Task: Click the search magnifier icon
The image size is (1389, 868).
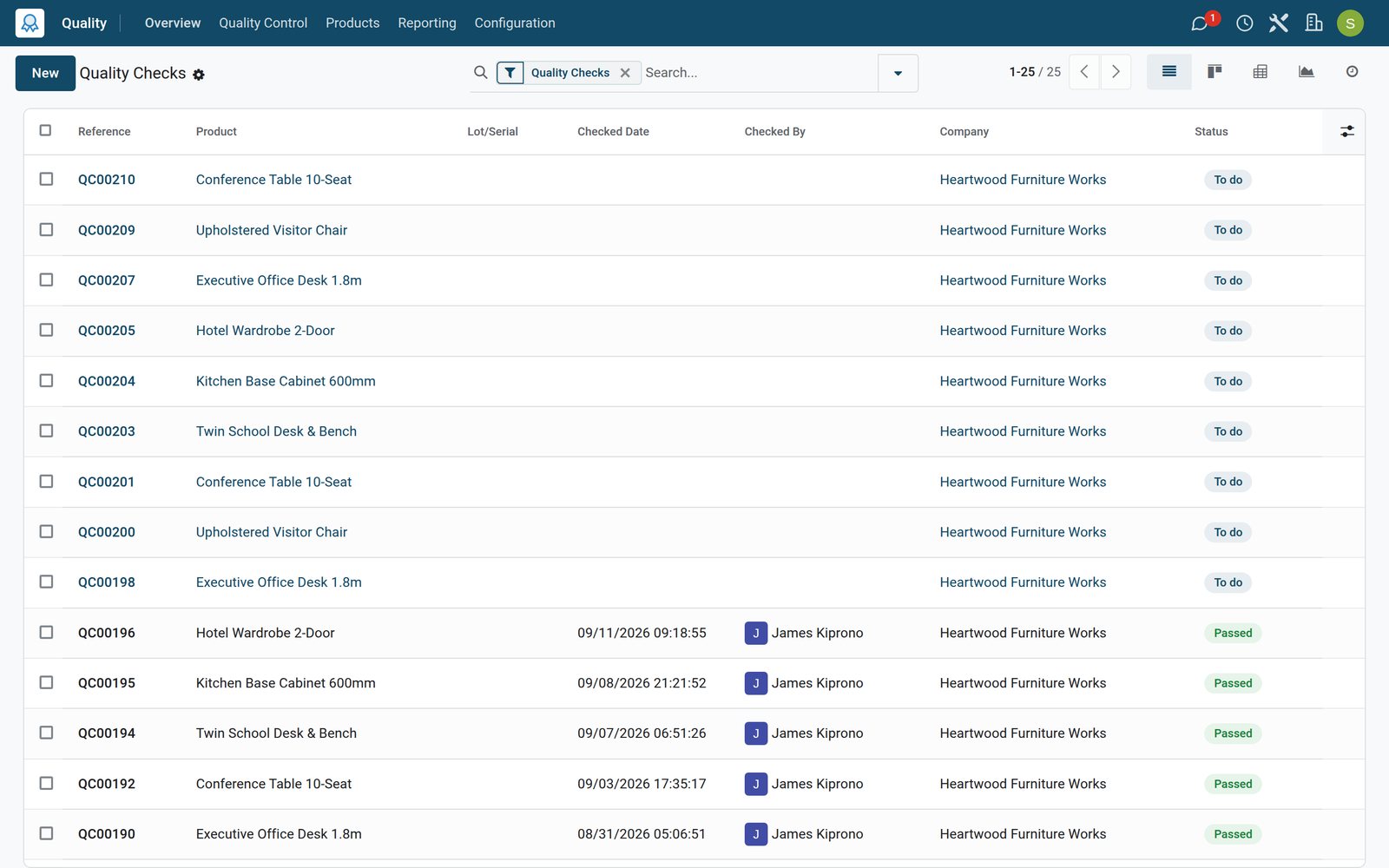Action: coord(480,73)
